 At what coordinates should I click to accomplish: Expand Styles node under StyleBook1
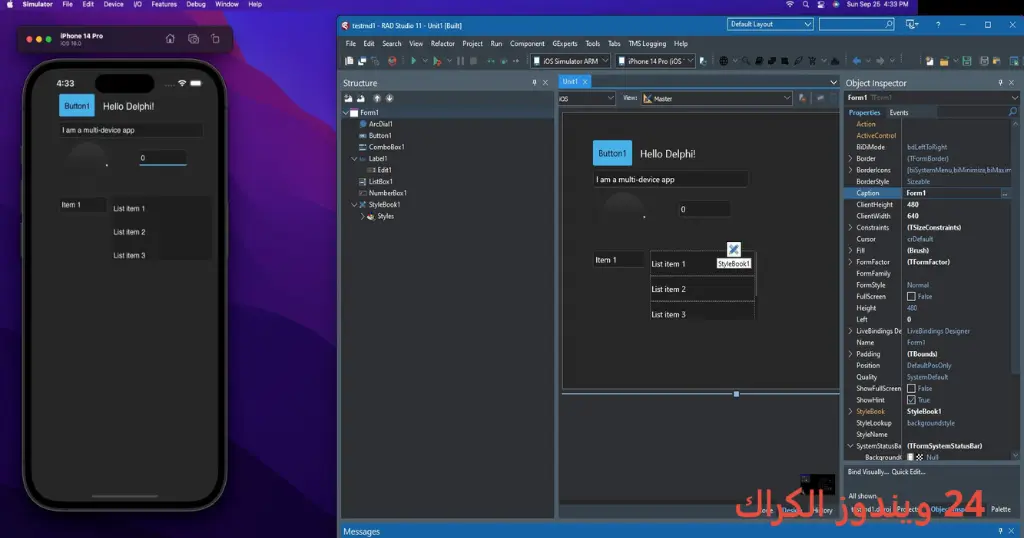[362, 216]
